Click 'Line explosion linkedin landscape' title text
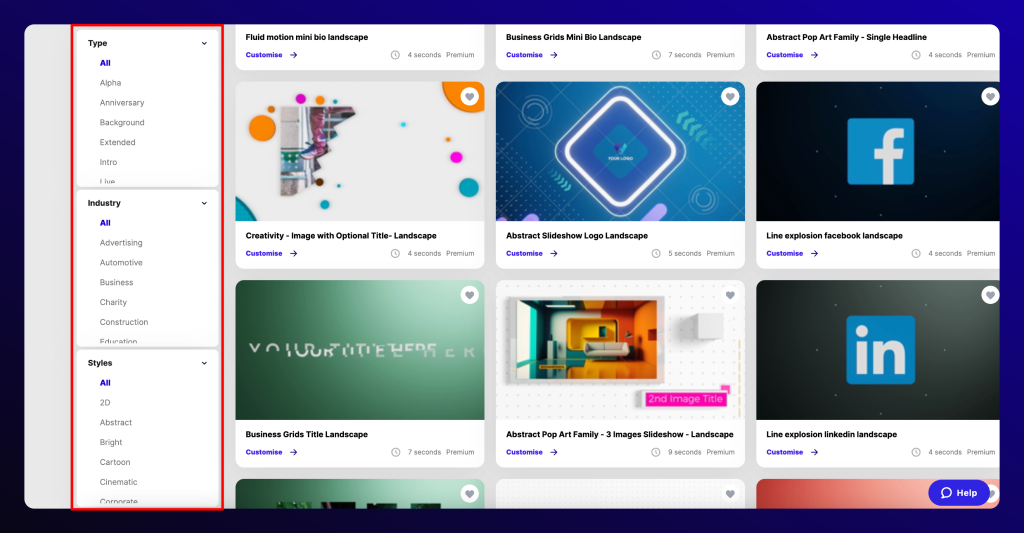 (831, 434)
